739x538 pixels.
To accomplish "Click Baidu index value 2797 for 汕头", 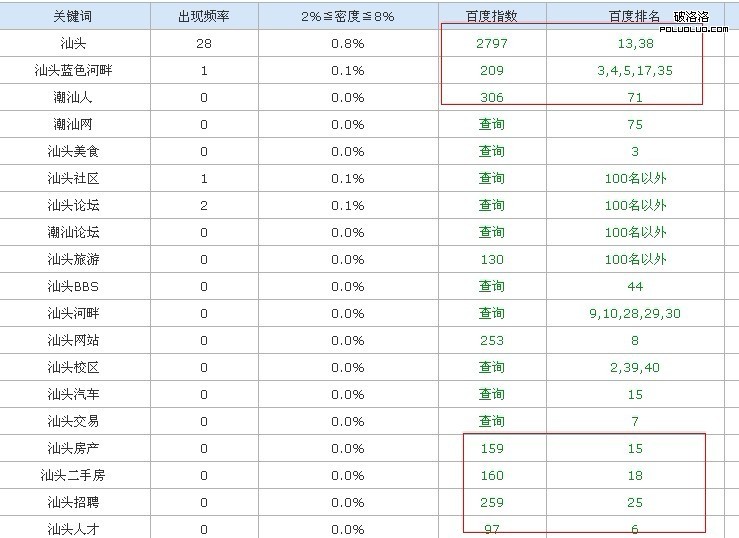I will [x=491, y=44].
